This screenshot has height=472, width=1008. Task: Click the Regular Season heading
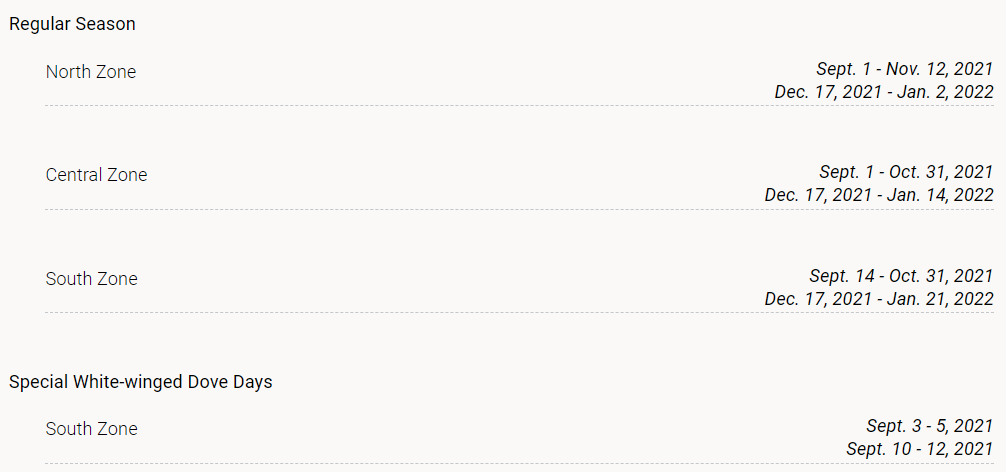click(x=72, y=24)
